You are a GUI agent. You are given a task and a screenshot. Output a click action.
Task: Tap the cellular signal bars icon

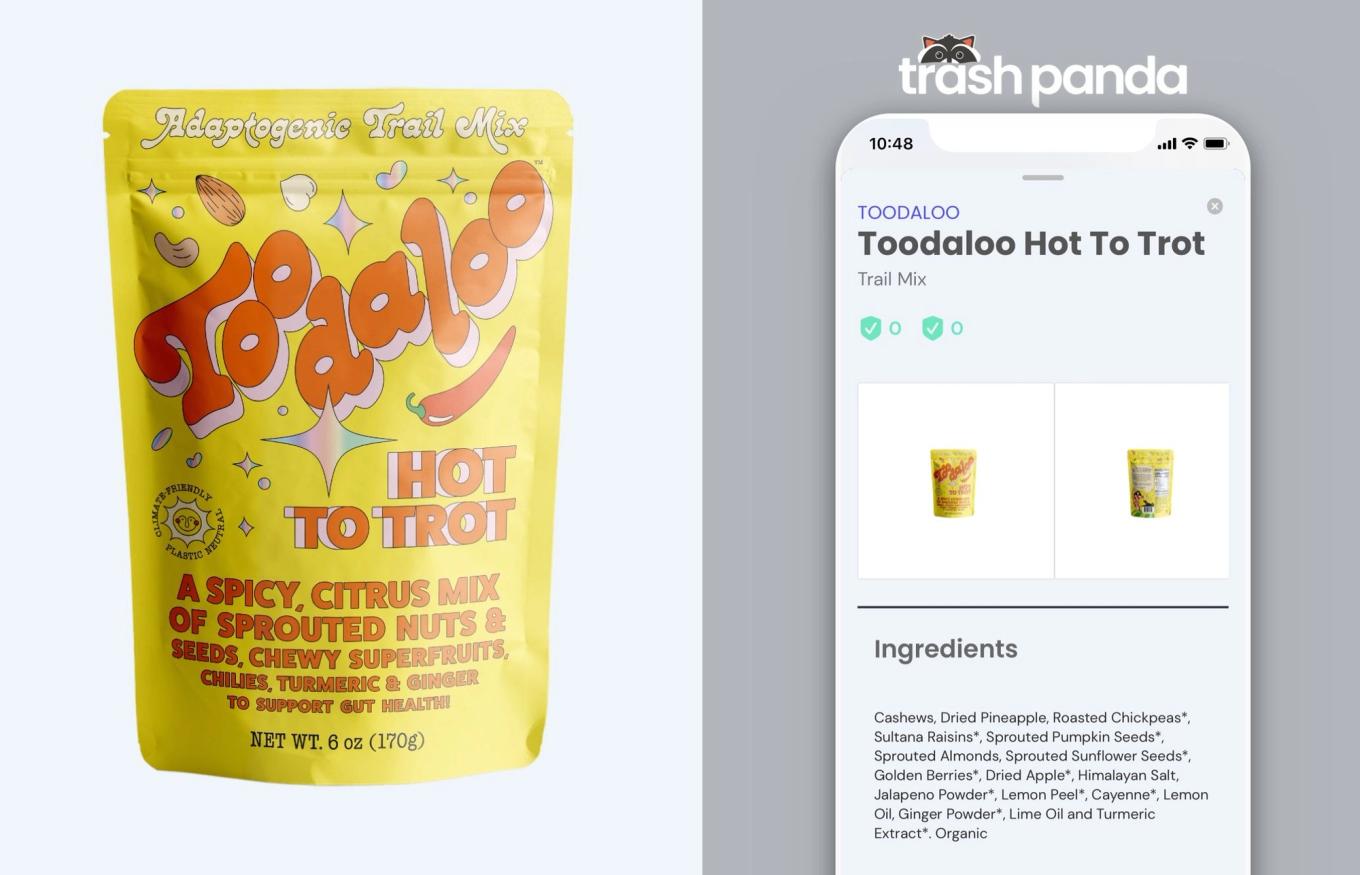tap(1167, 144)
